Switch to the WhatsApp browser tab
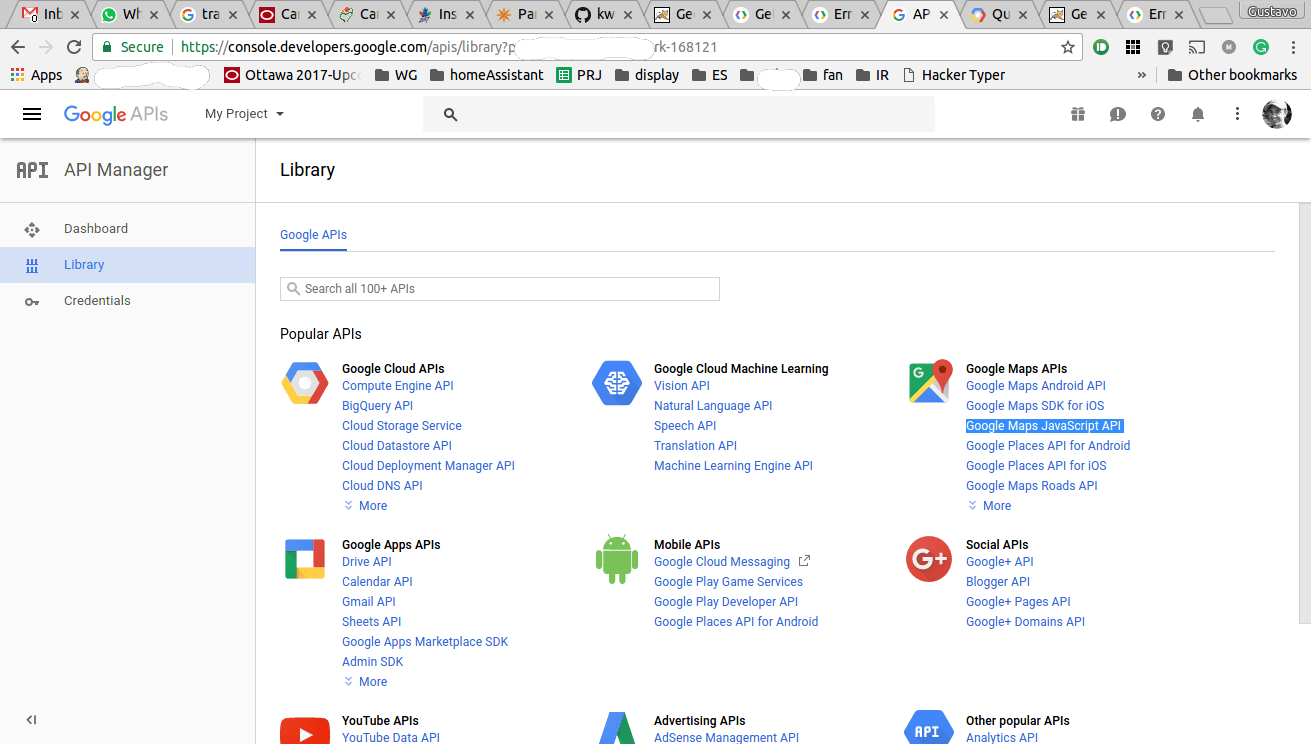 128,15
